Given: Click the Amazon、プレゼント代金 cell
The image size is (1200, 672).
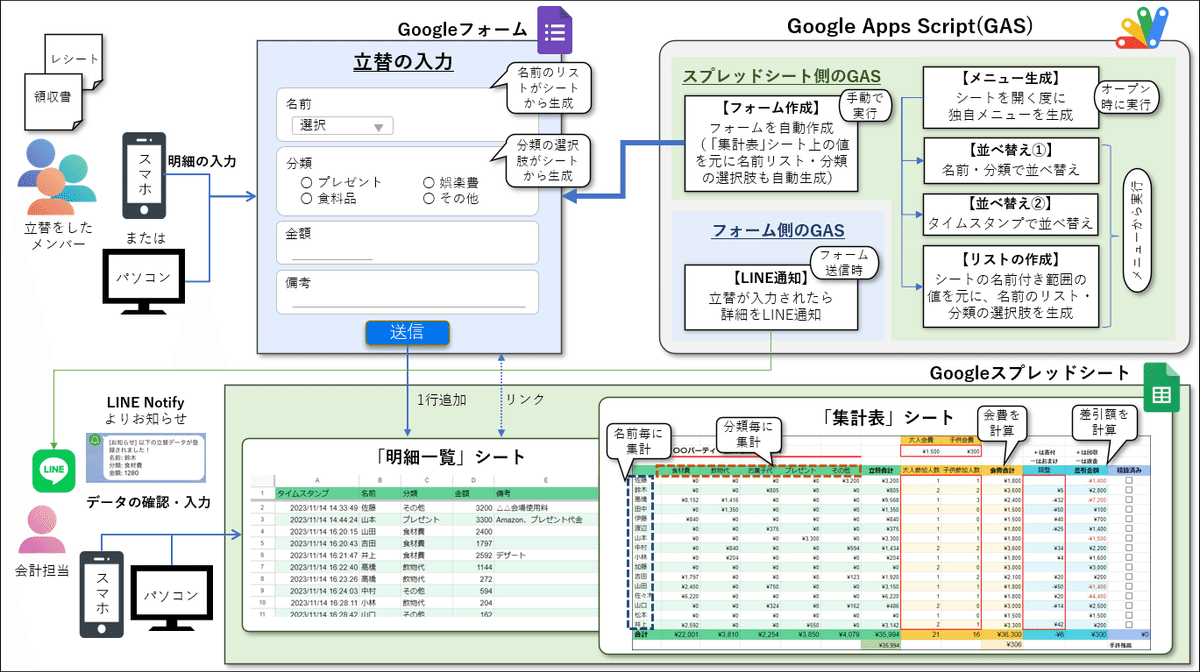Looking at the screenshot, I should (545, 519).
